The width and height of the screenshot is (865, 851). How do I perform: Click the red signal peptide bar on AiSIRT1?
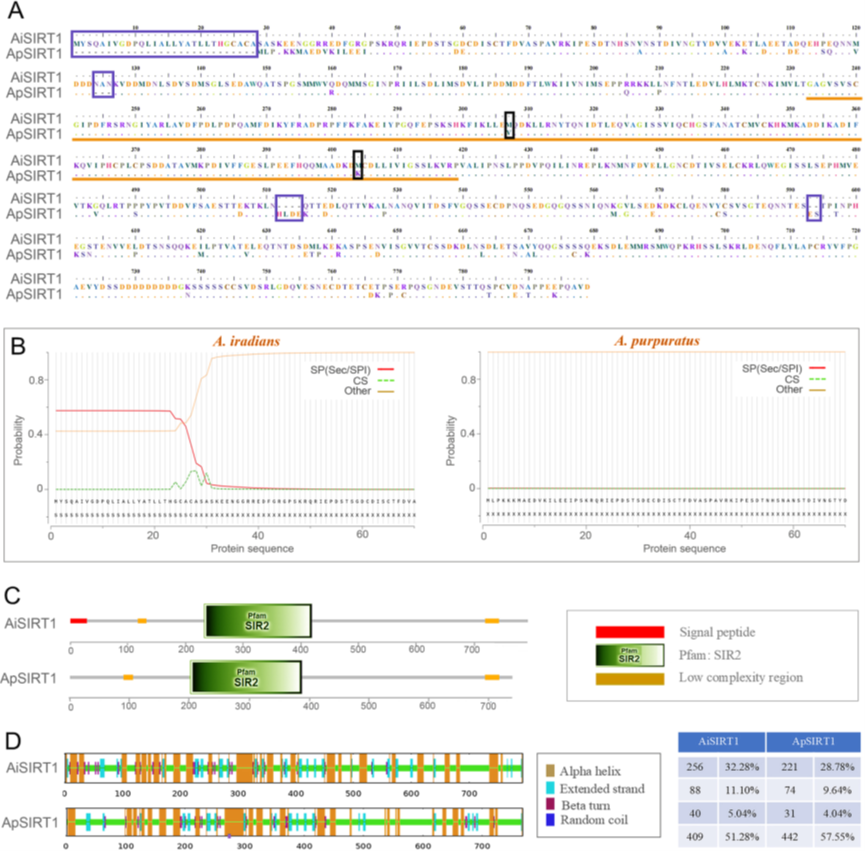click(78, 621)
